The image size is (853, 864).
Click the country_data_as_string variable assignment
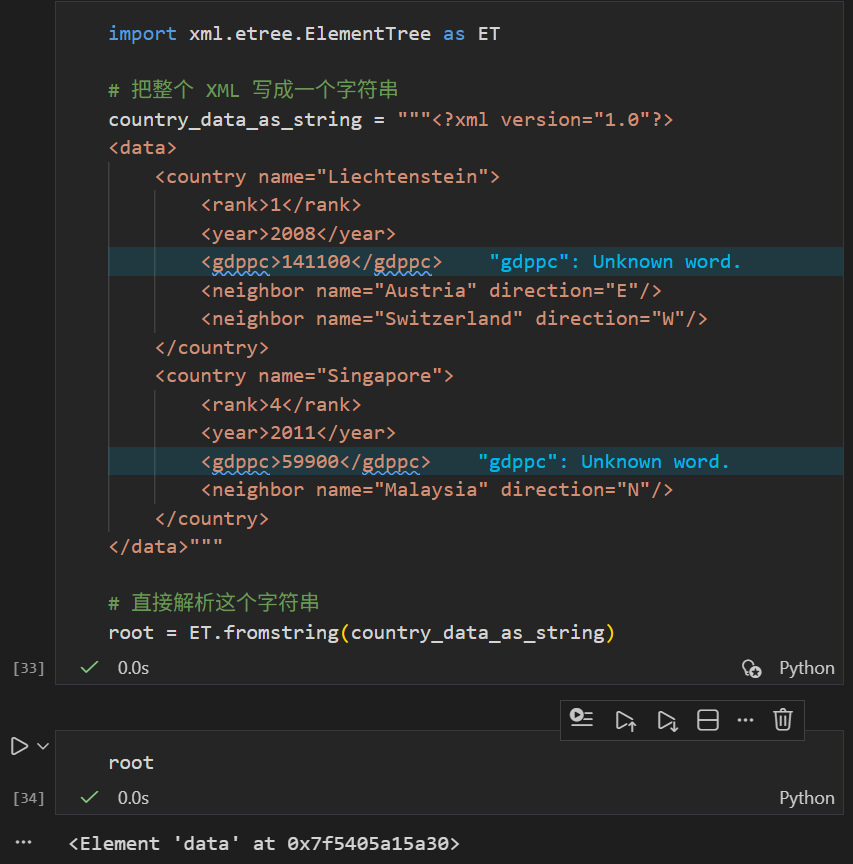(235, 120)
